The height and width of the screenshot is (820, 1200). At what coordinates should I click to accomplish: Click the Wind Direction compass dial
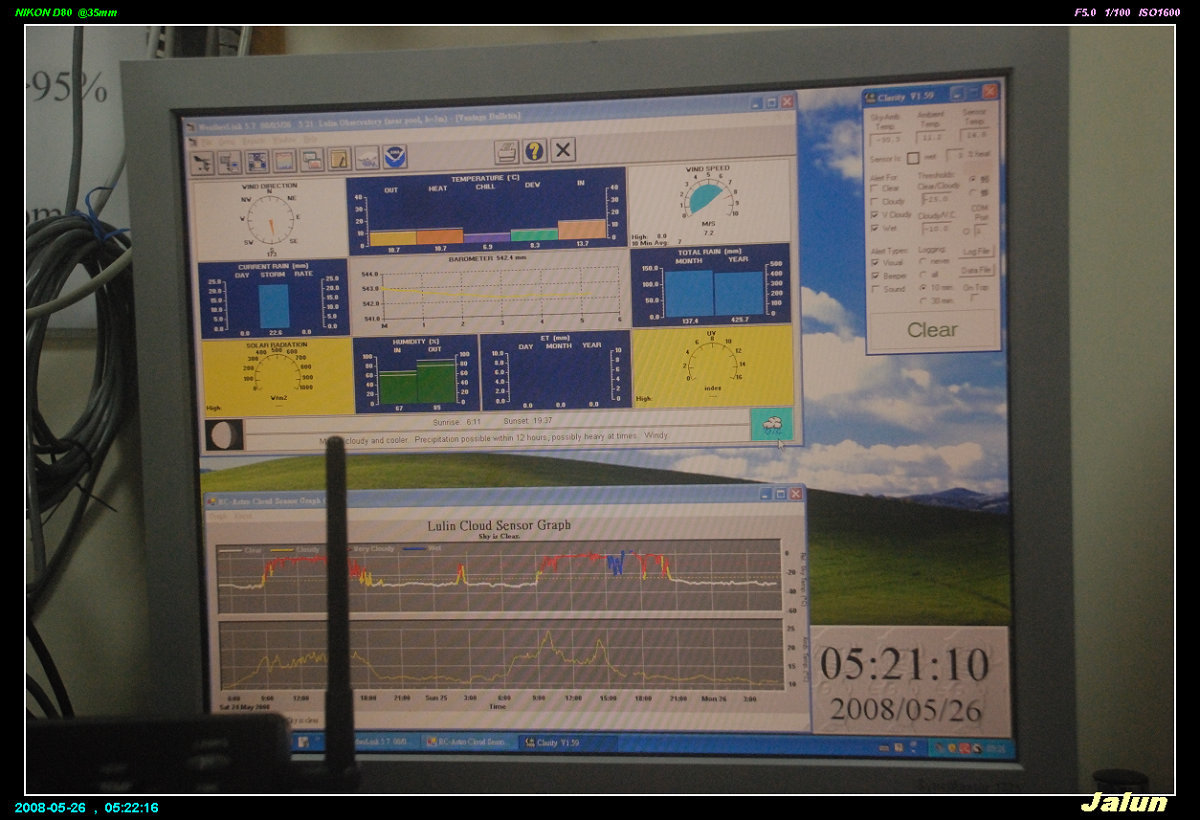point(269,220)
